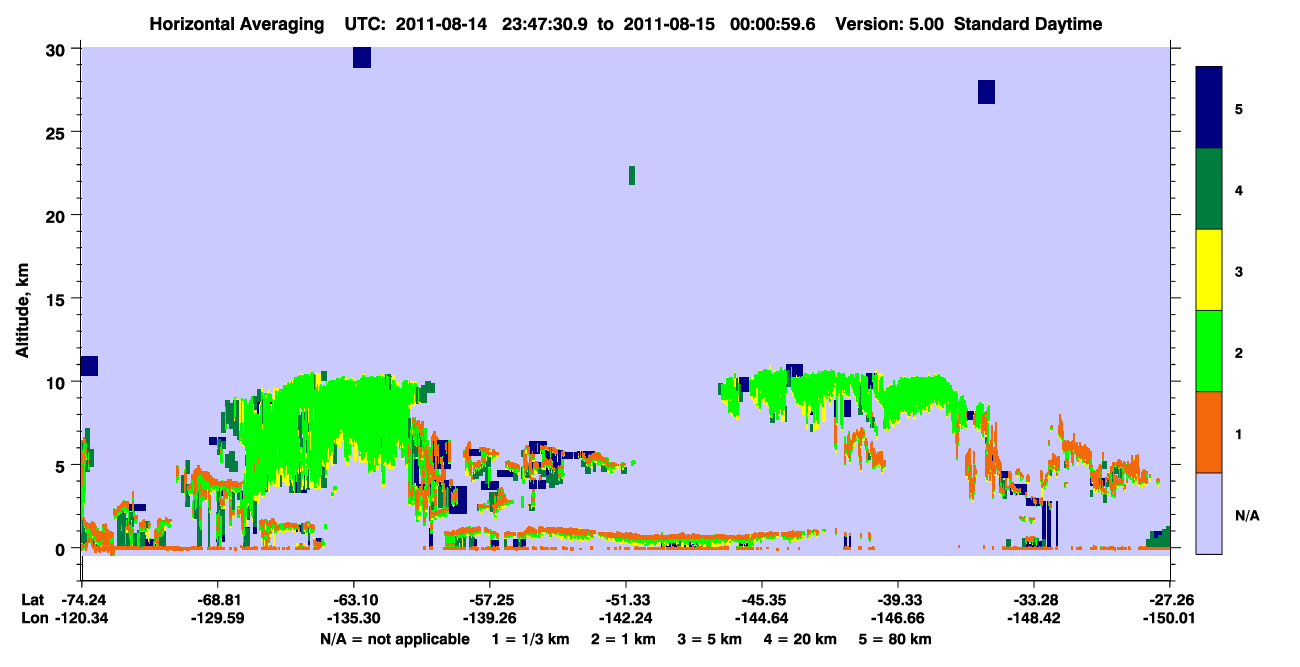Click '5 = 80 km' legend text
Screen dimensions: 1300x667
pyautogui.click(x=895, y=638)
